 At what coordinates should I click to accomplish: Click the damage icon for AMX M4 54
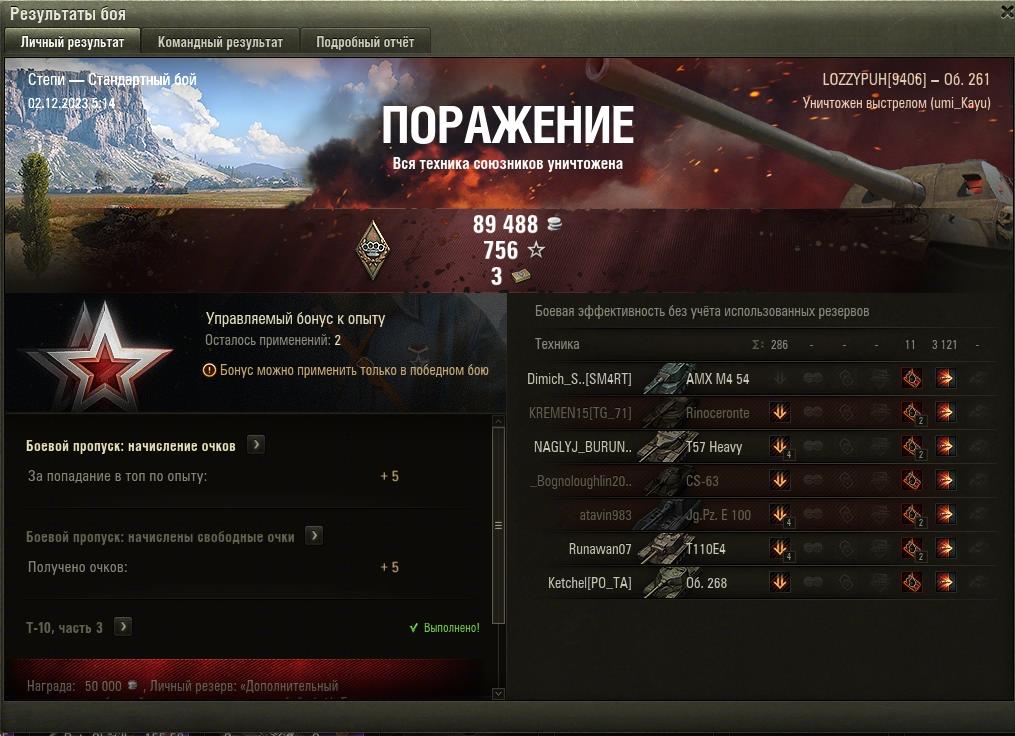(945, 378)
